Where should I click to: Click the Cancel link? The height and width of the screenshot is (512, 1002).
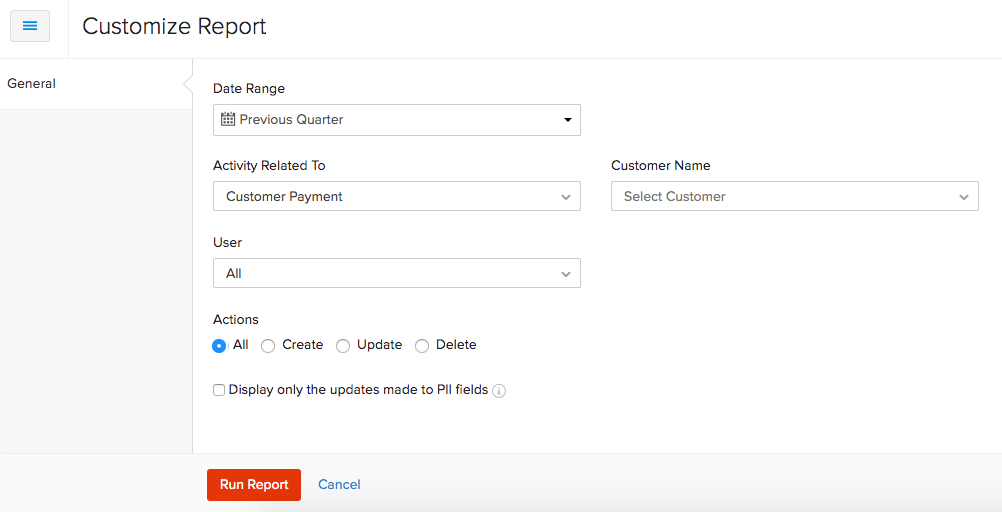coord(339,485)
